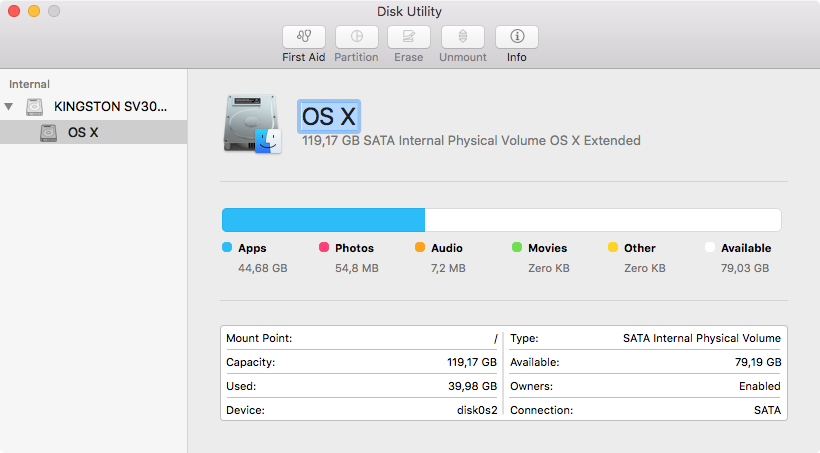Image resolution: width=820 pixels, height=453 pixels.
Task: Click the volume description subtitle text
Action: (471, 141)
